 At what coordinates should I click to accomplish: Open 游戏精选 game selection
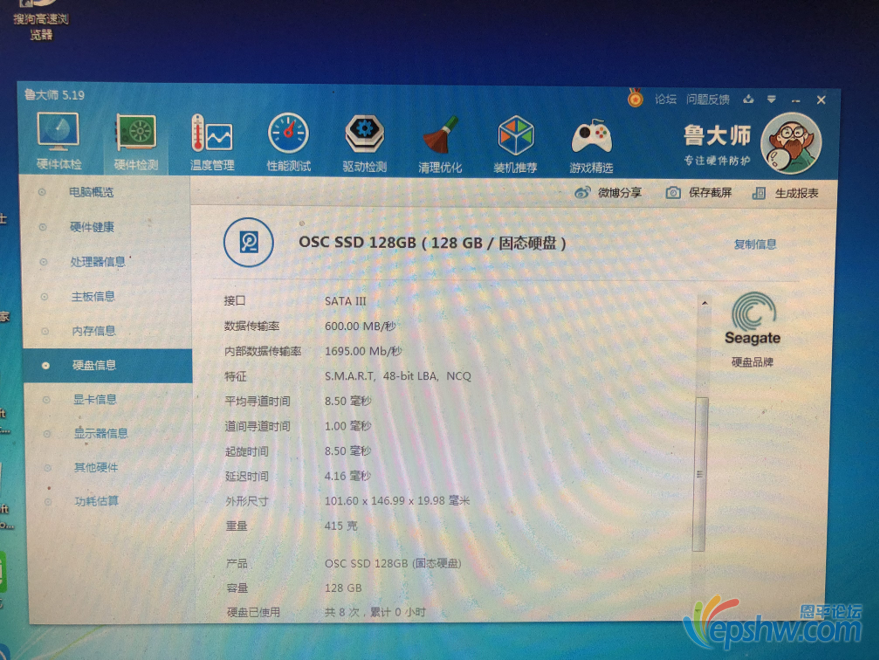[x=591, y=145]
